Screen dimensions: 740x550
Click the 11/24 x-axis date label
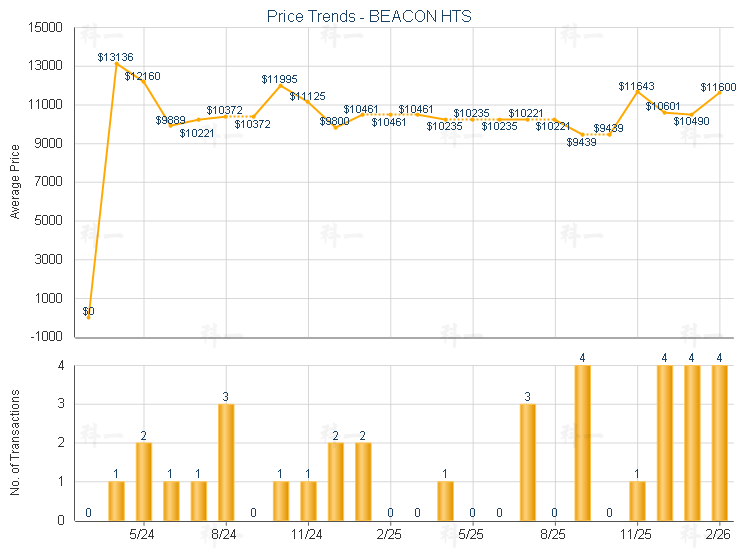pos(308,535)
